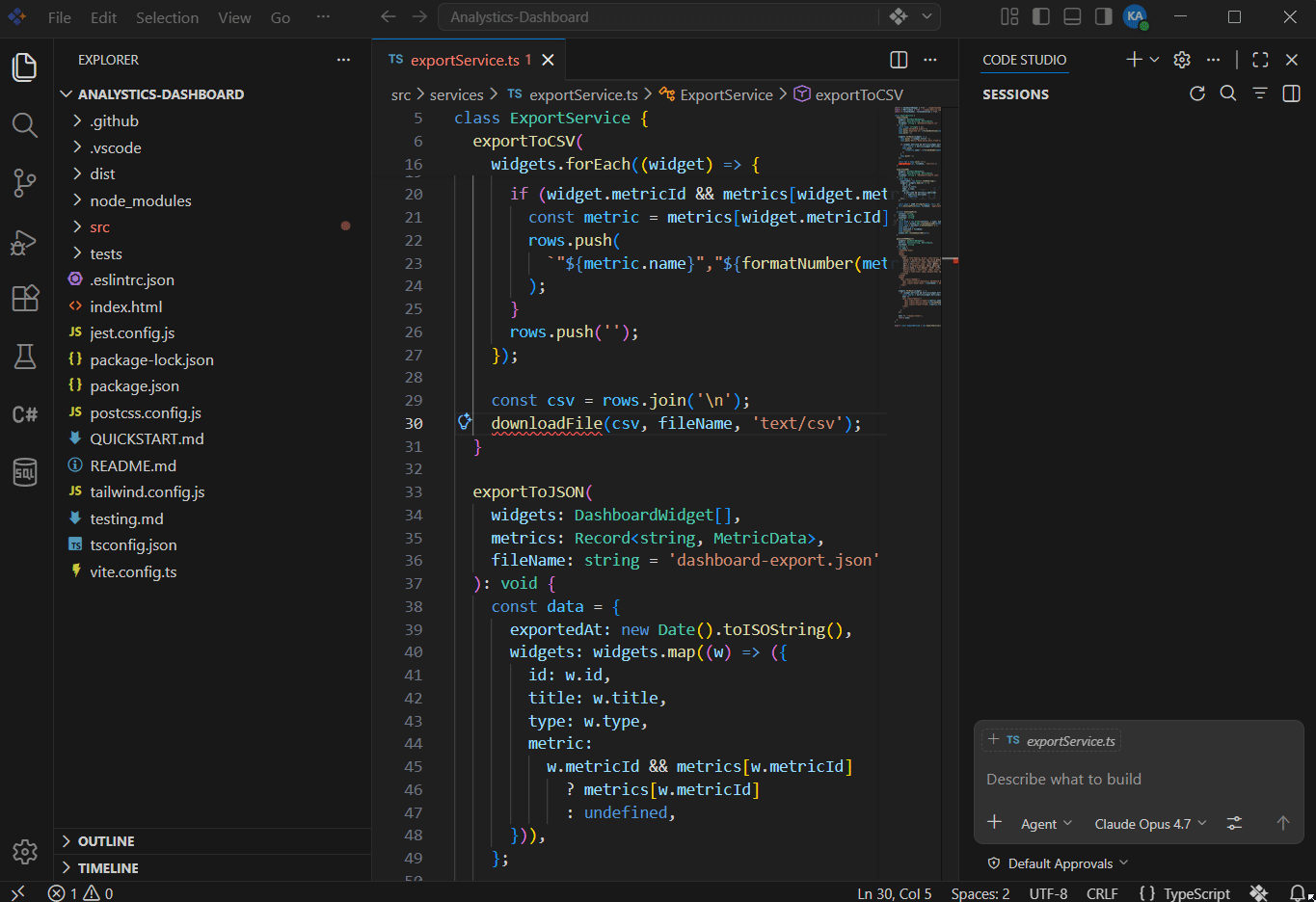The height and width of the screenshot is (902, 1316).
Task: Open package.json in the explorer
Action: pyautogui.click(x=212, y=385)
